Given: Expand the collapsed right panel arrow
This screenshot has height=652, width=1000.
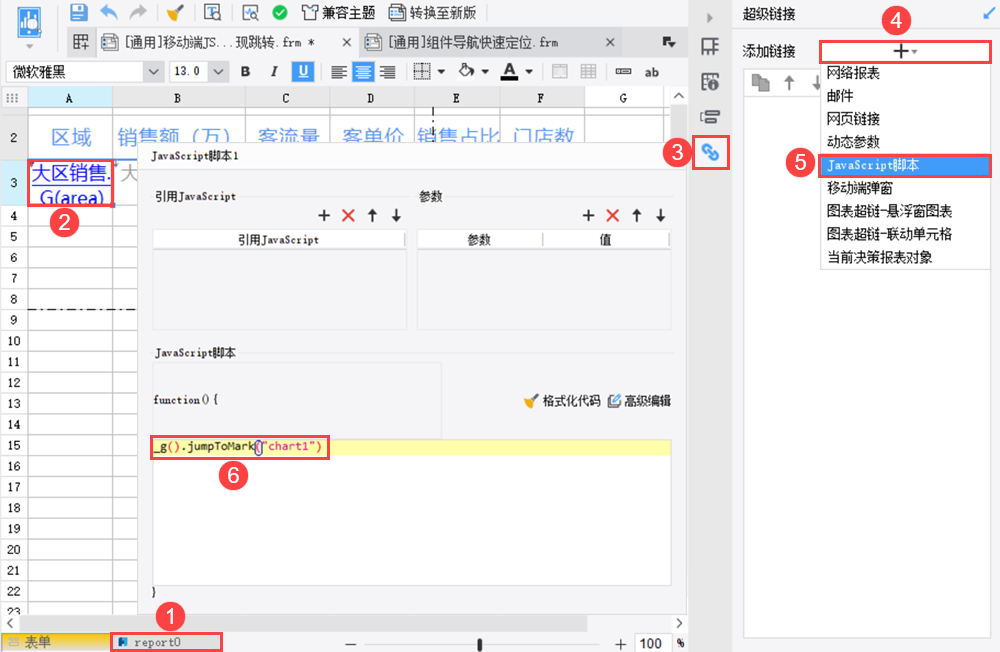Looking at the screenshot, I should (x=710, y=18).
